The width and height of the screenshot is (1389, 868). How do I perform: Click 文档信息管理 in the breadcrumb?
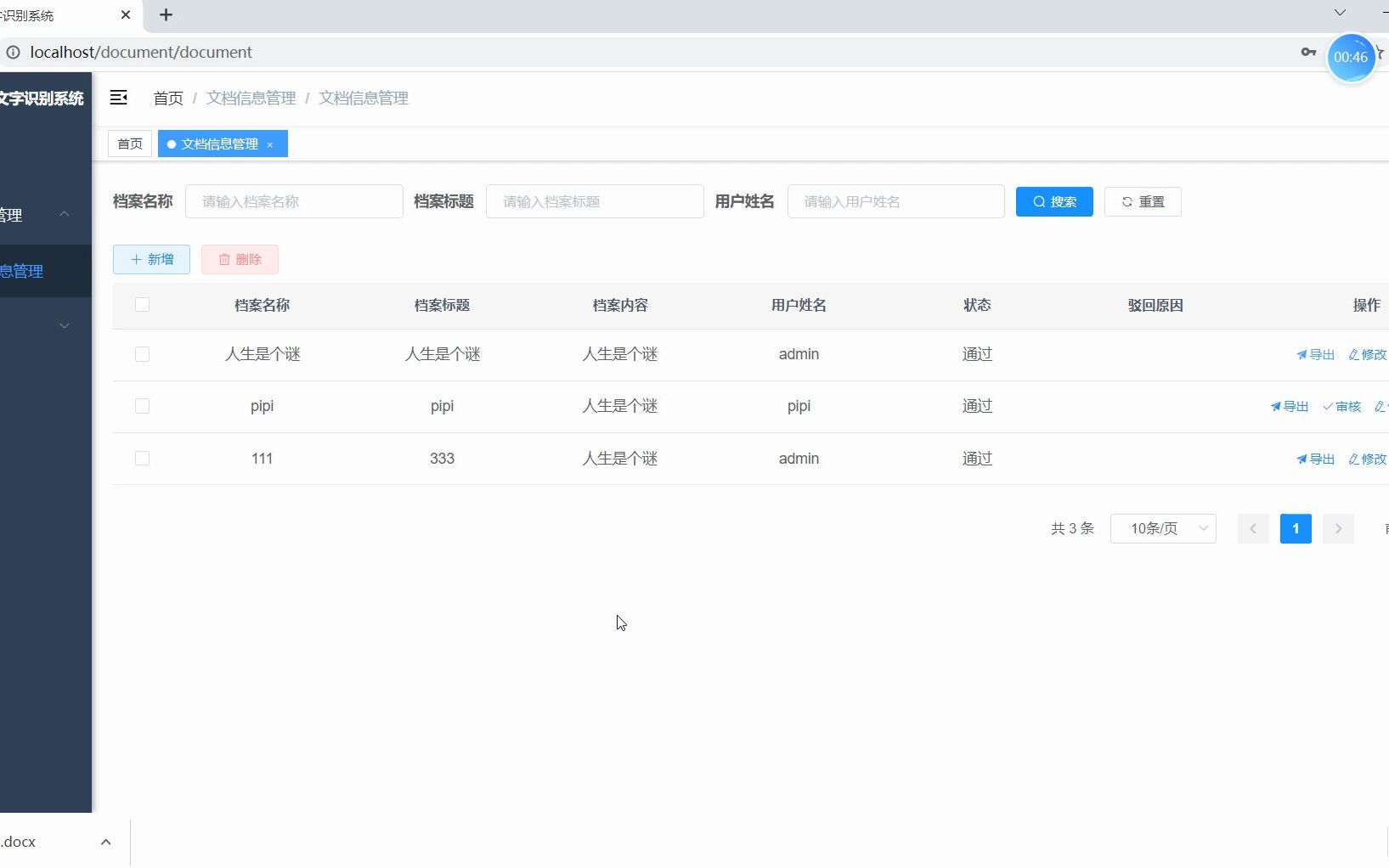tap(250, 98)
